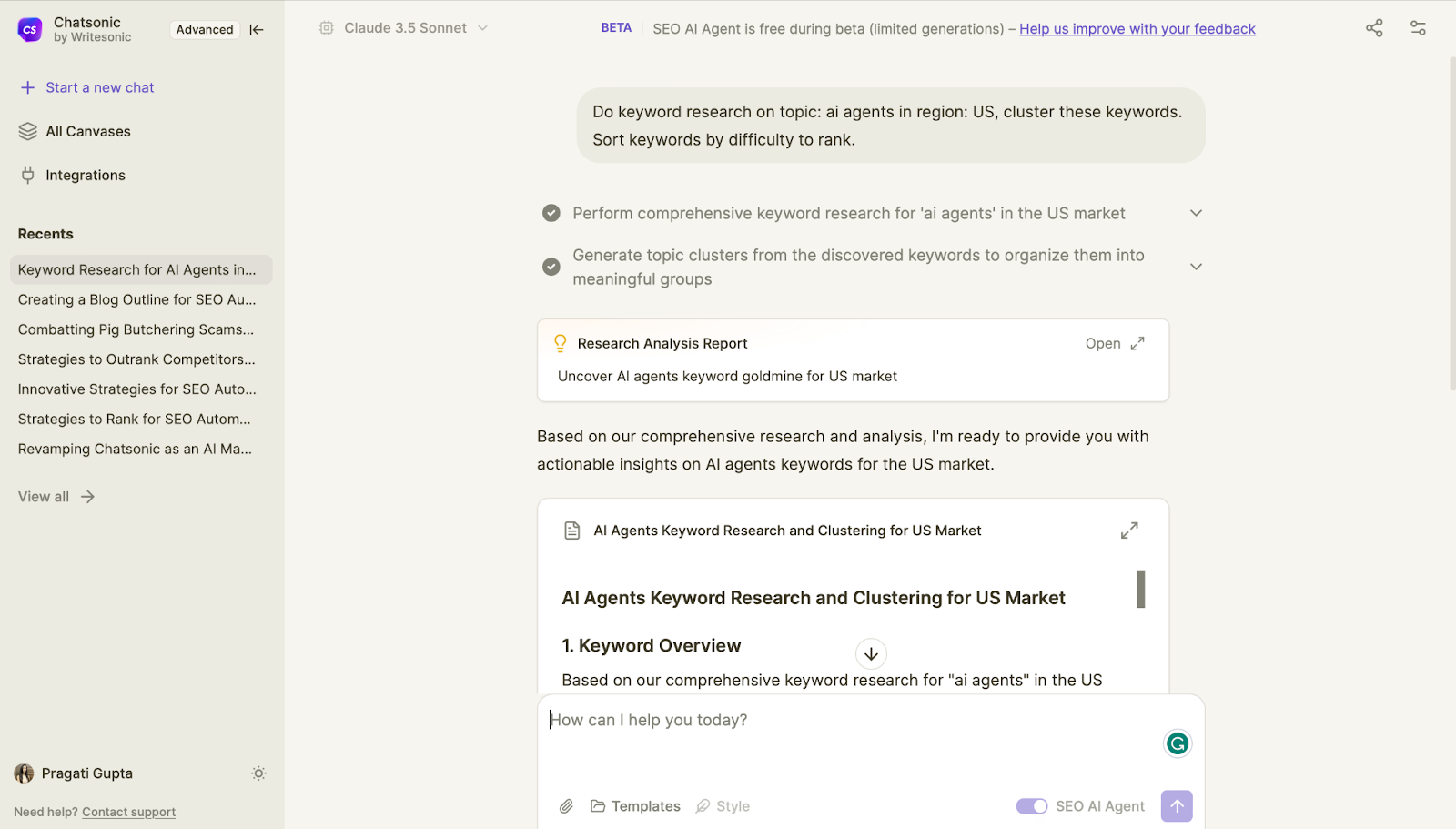
Task: Expand the 'Generate topic clusters' step
Action: coord(1196,267)
